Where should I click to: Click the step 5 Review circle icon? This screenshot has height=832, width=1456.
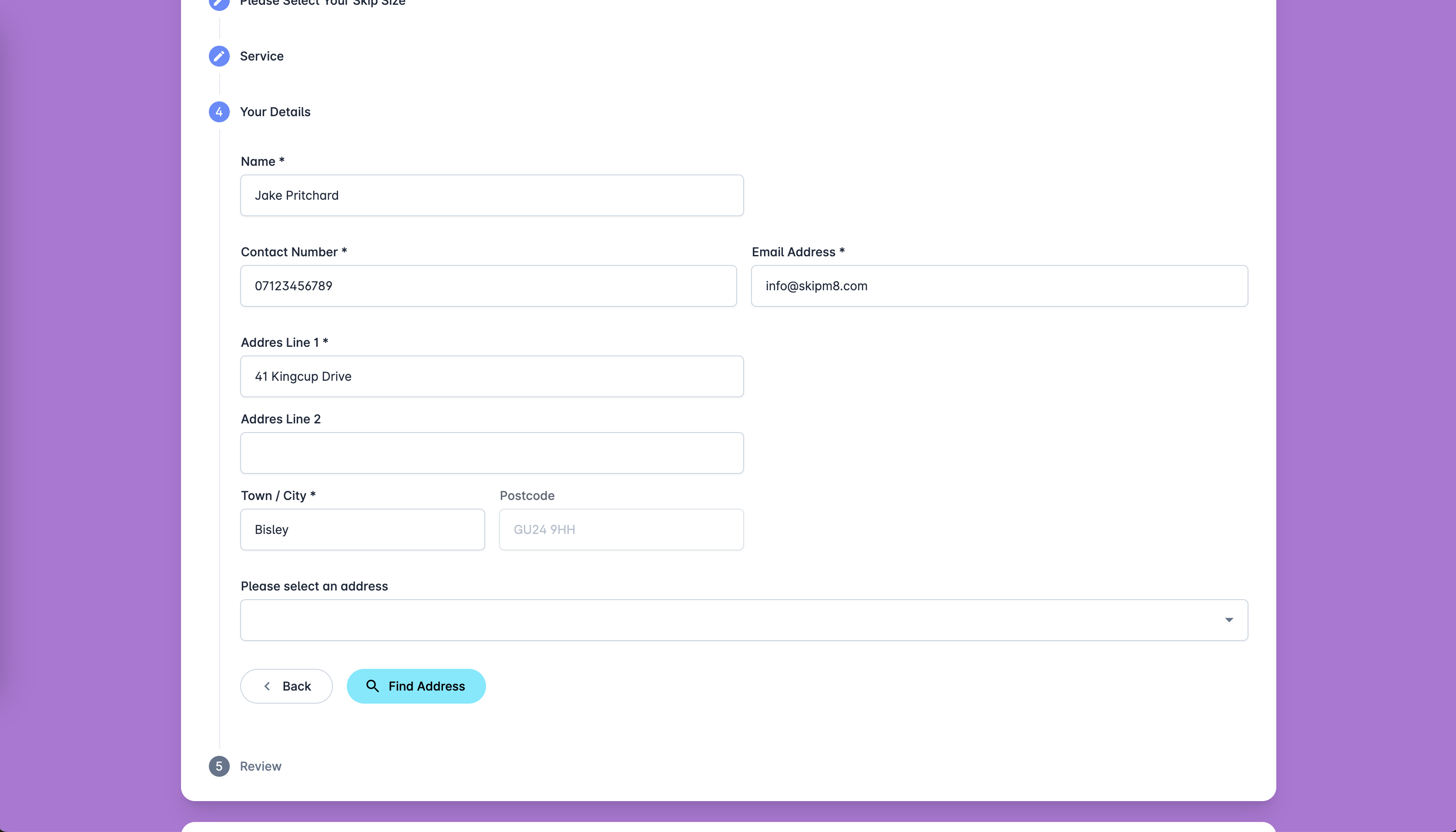click(219, 766)
